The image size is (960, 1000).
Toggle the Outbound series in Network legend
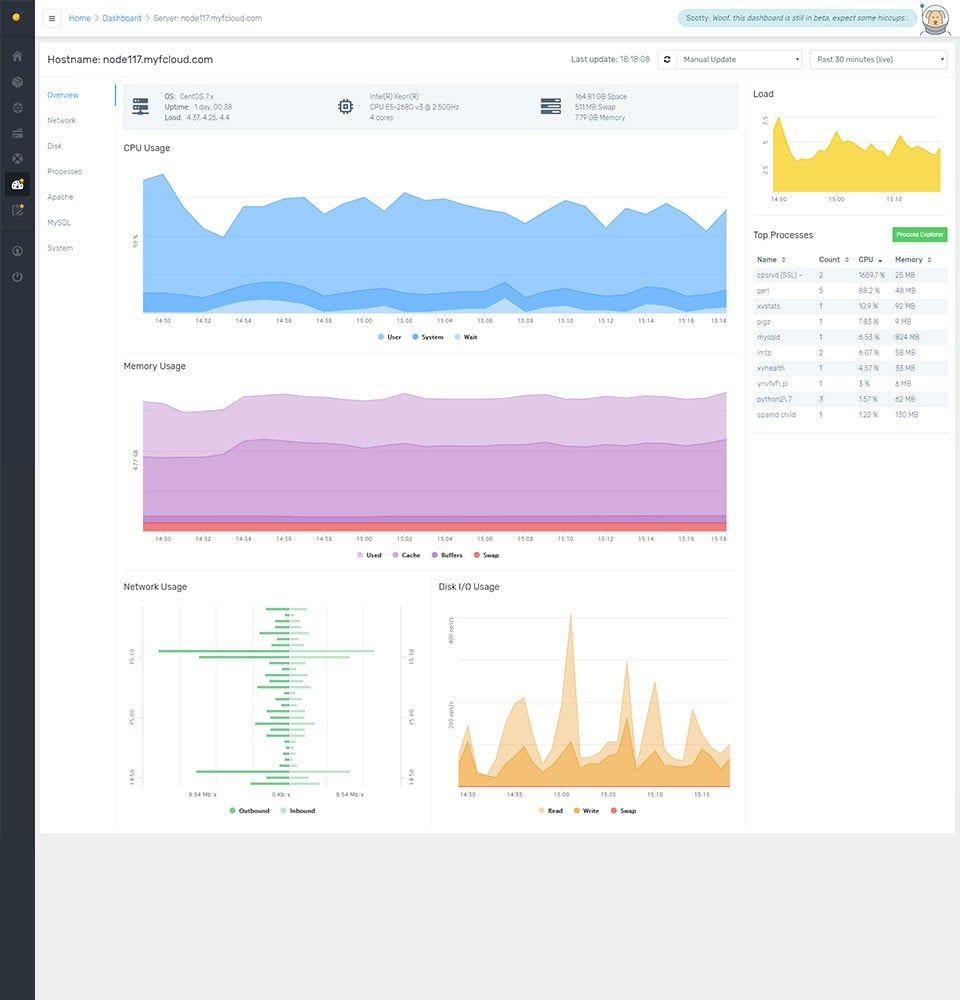click(x=248, y=811)
